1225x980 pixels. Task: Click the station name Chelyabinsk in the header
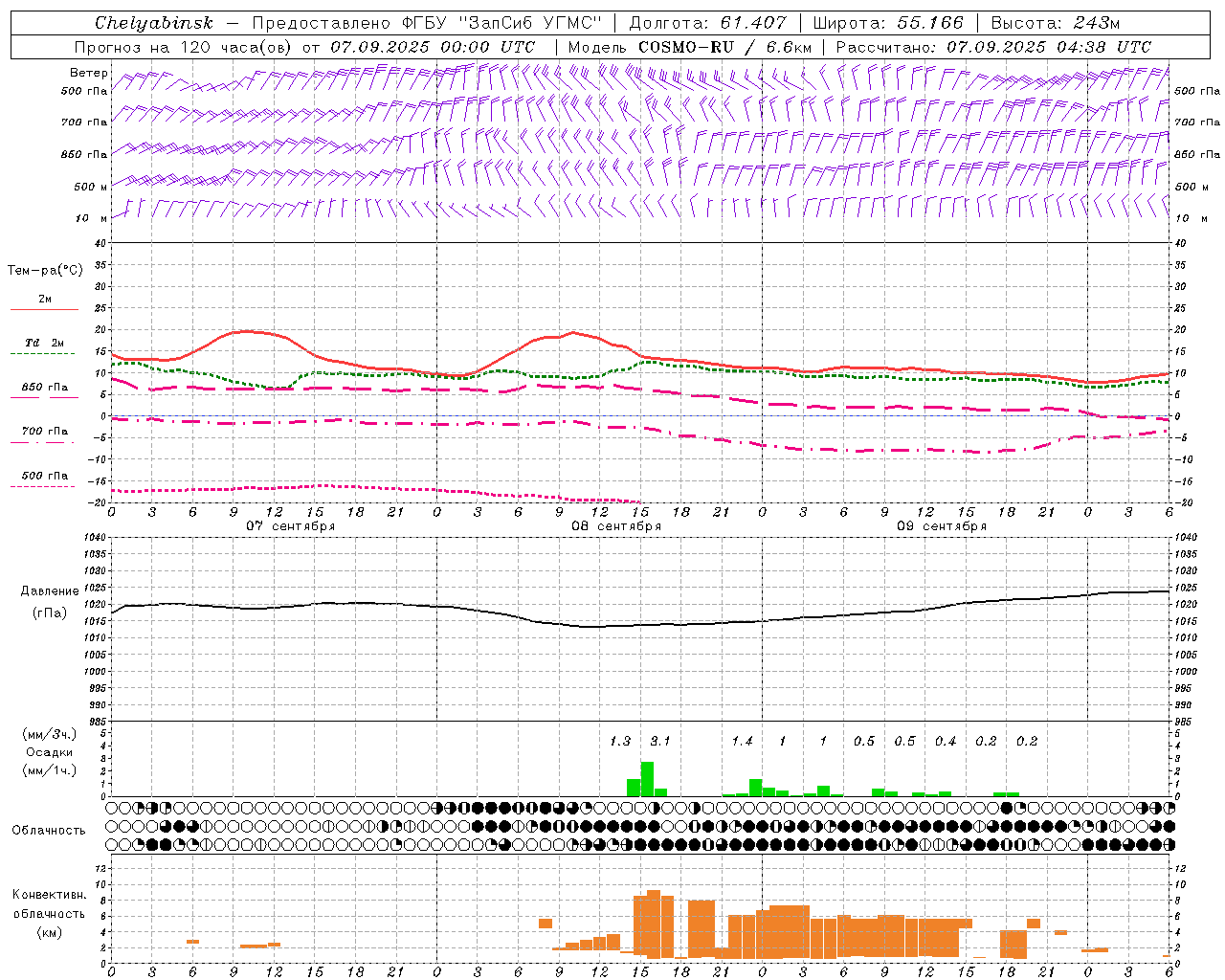coord(154,23)
